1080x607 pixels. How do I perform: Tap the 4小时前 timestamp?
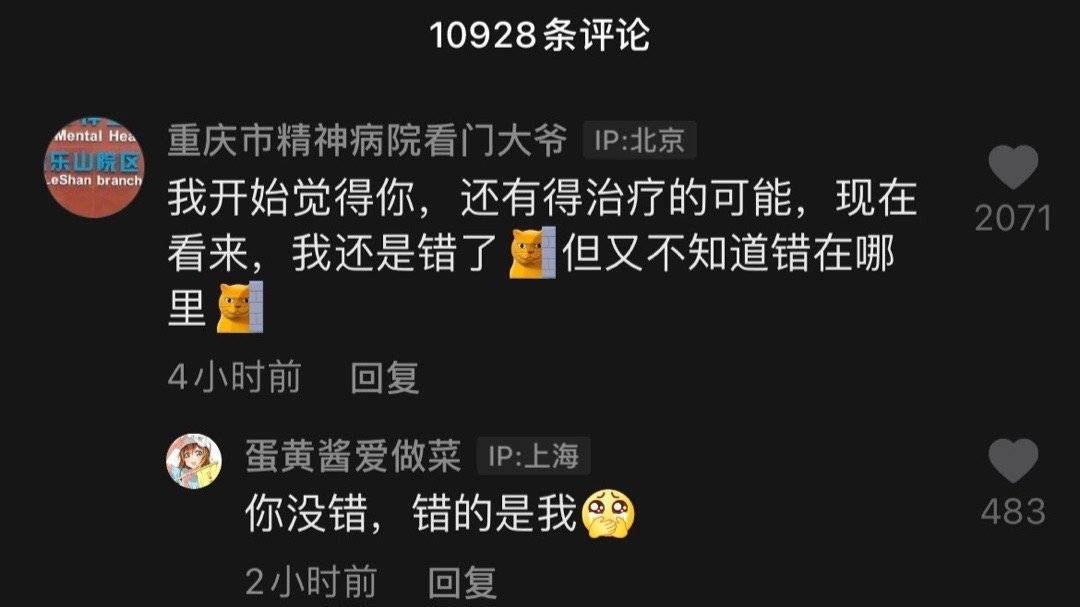234,378
